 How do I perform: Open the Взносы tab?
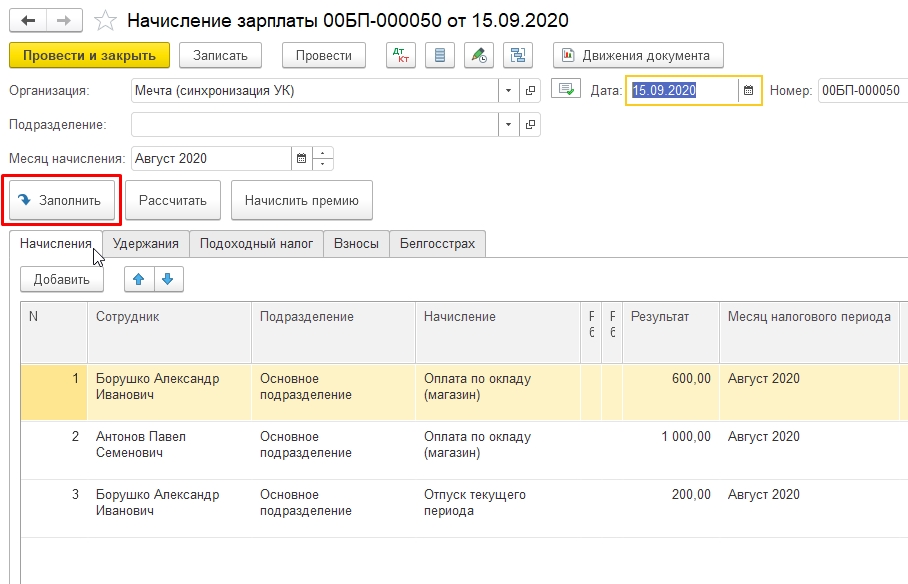point(356,243)
